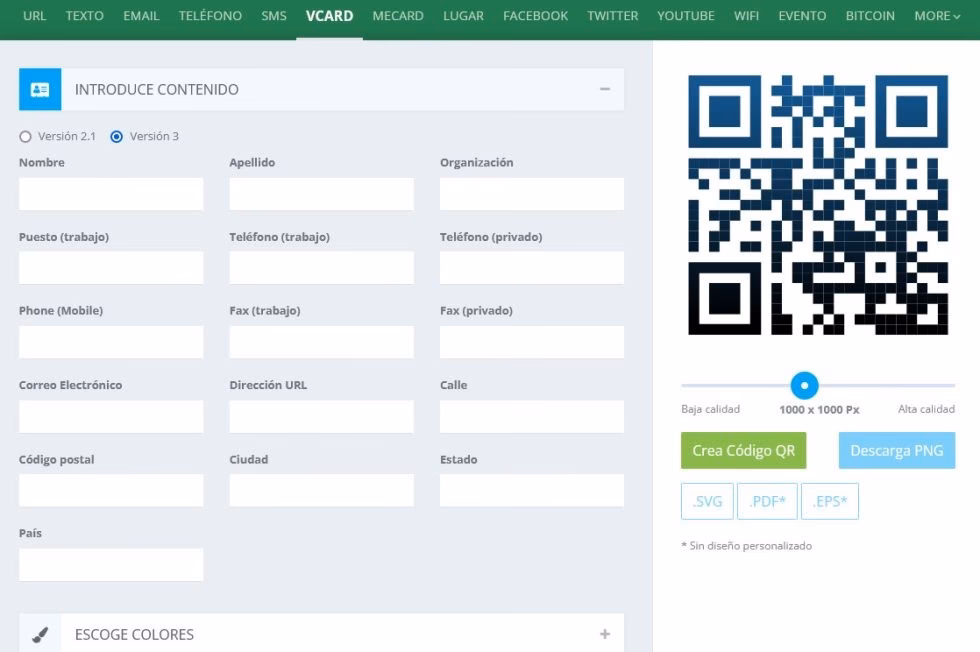Focus the Fax (trabajo) field
The width and height of the screenshot is (980, 652).
321,342
